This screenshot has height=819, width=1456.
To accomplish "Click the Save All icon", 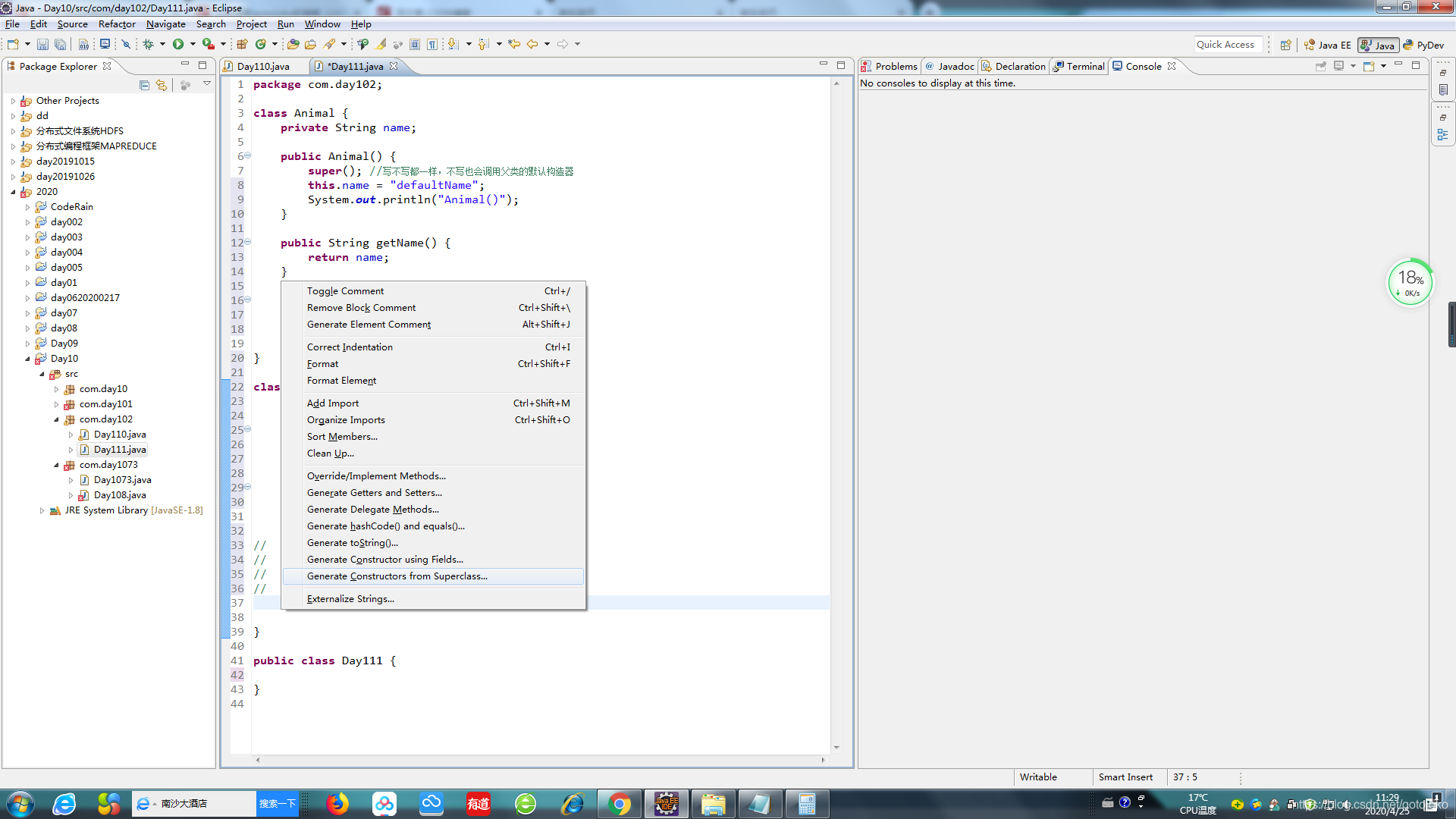I will 61,44.
